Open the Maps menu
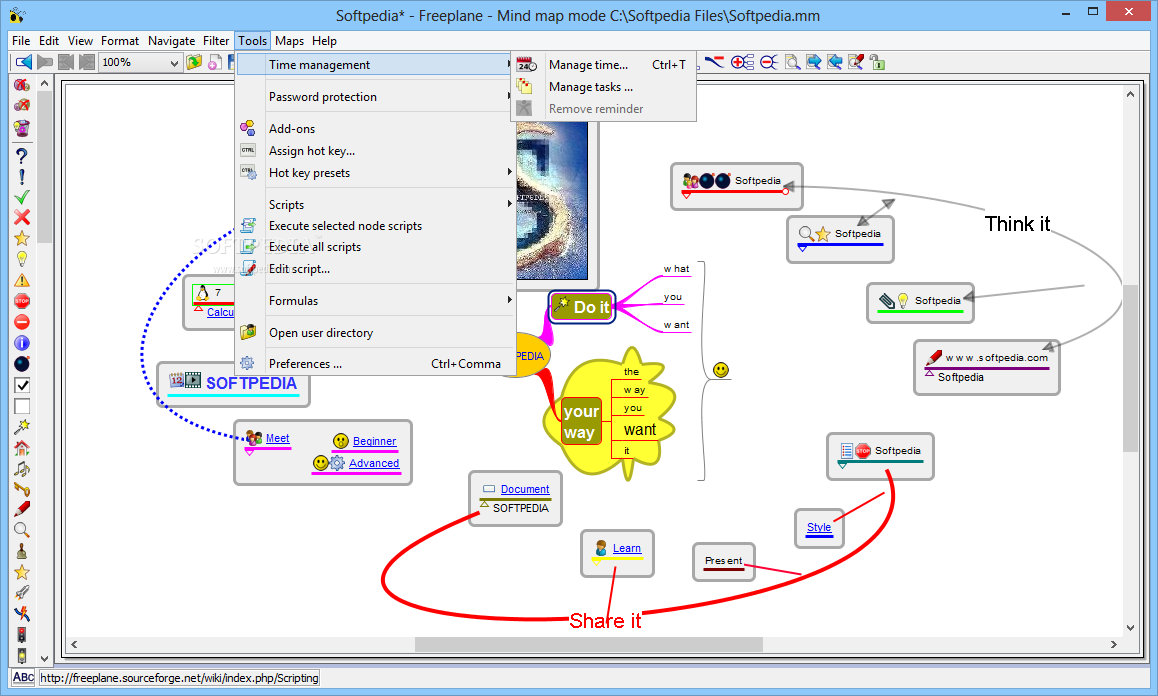The height and width of the screenshot is (696, 1158). [x=290, y=41]
